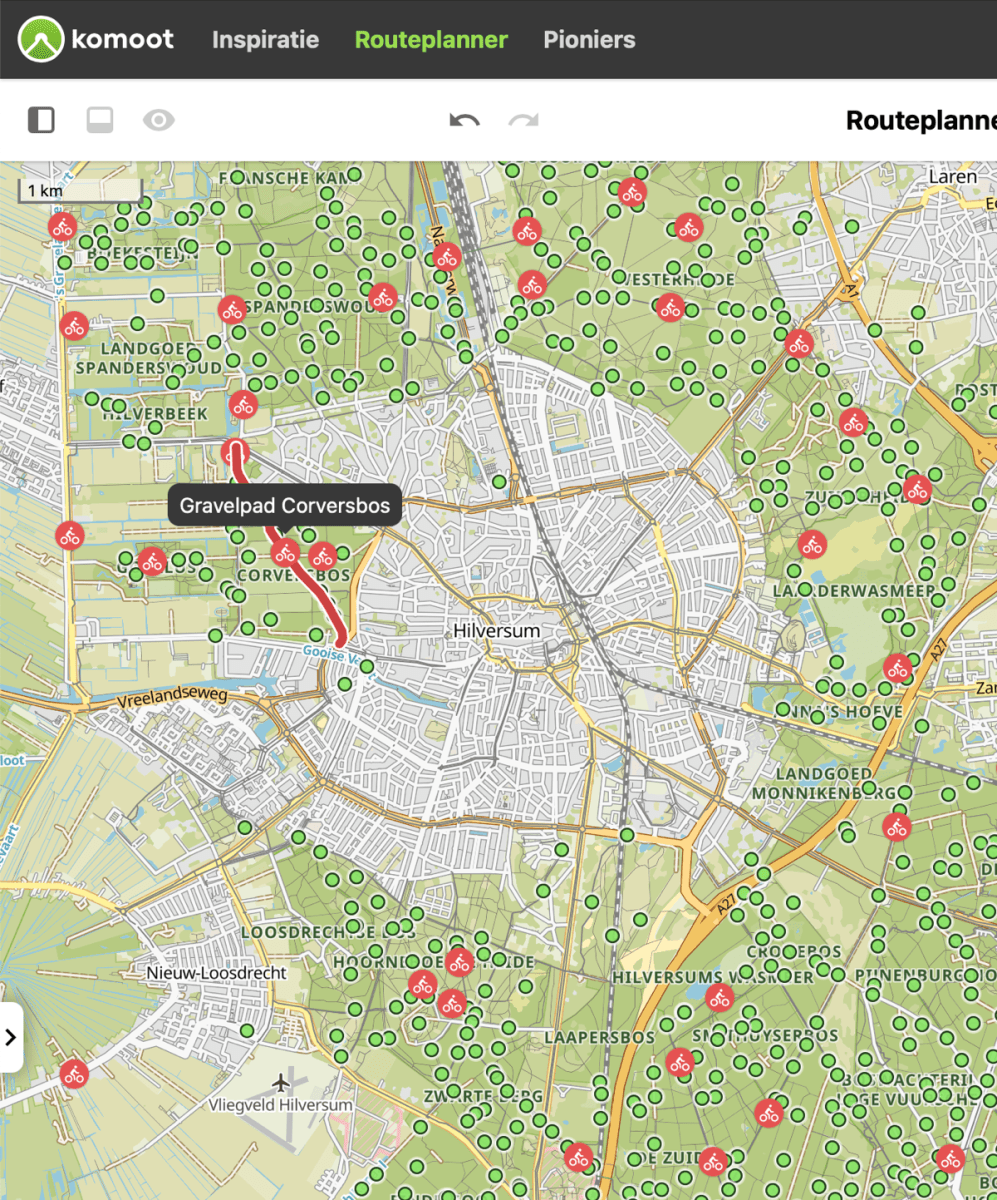Viewport: 997px width, 1200px height.
Task: Toggle the bottom panel layout icon
Action: [x=100, y=121]
